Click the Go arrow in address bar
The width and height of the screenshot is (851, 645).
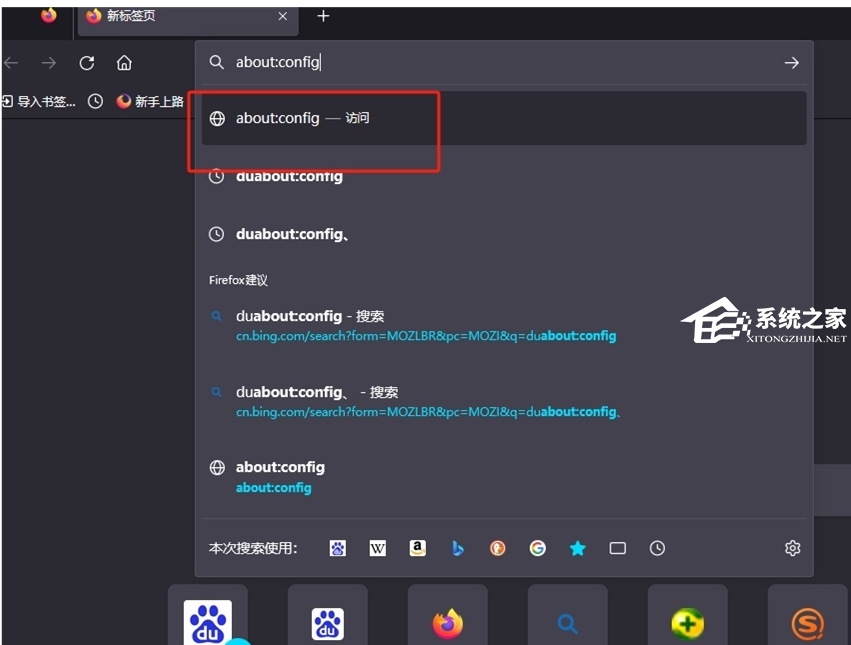click(x=791, y=63)
